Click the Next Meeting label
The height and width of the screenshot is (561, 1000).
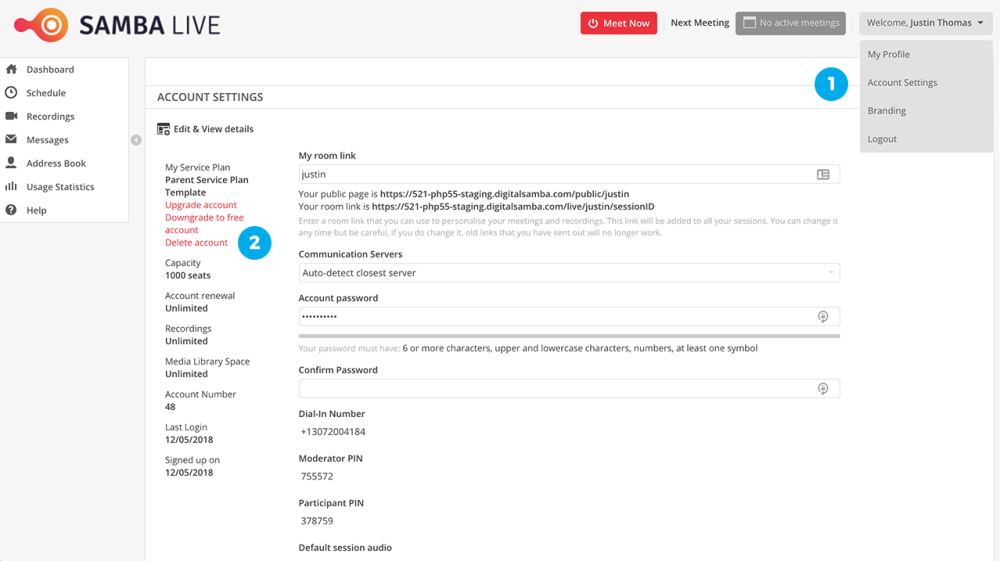(x=700, y=23)
